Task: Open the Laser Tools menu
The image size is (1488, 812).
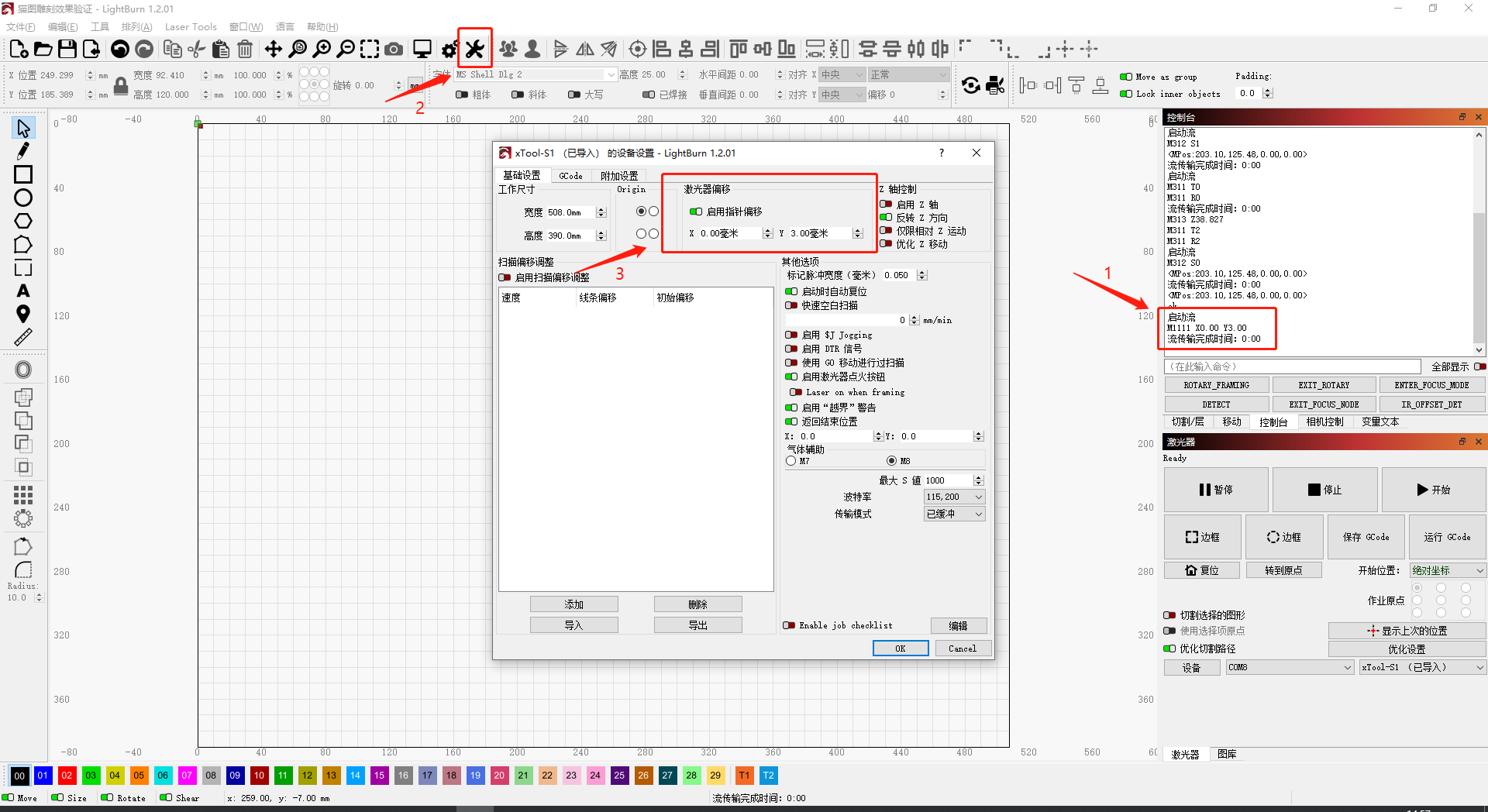Action: [191, 26]
